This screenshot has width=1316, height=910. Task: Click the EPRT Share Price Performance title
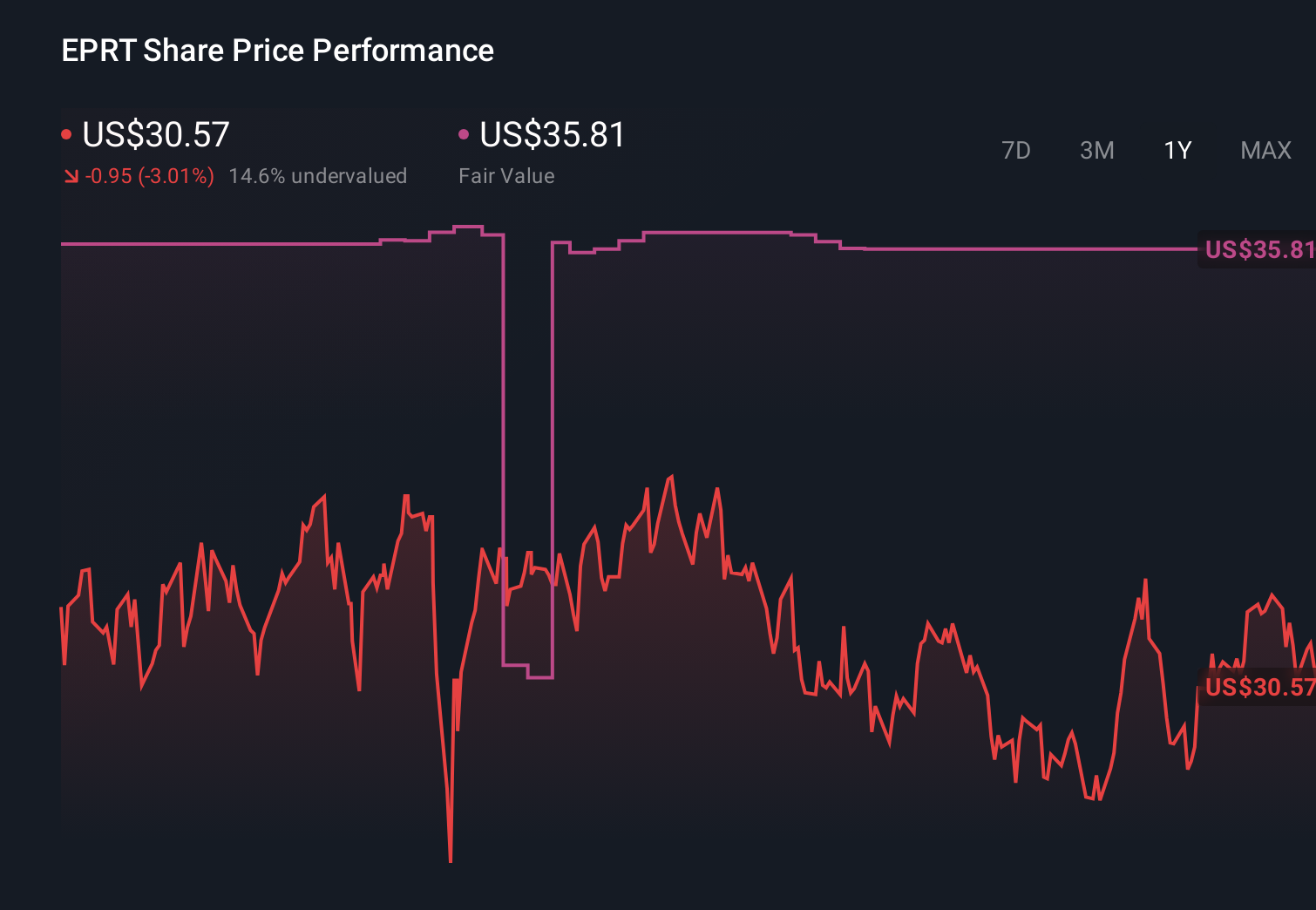coord(277,51)
